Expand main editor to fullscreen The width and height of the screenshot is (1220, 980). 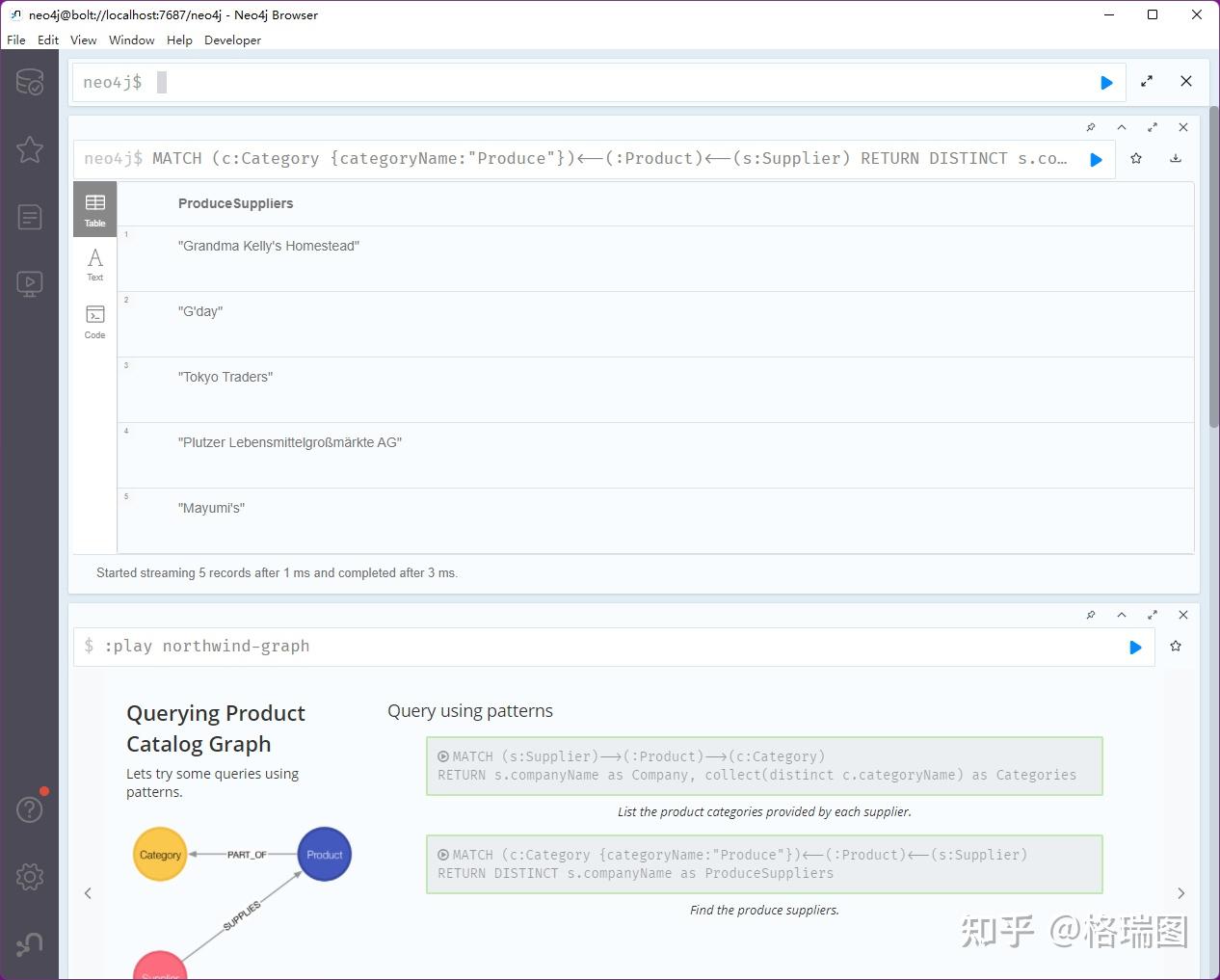tap(1147, 82)
